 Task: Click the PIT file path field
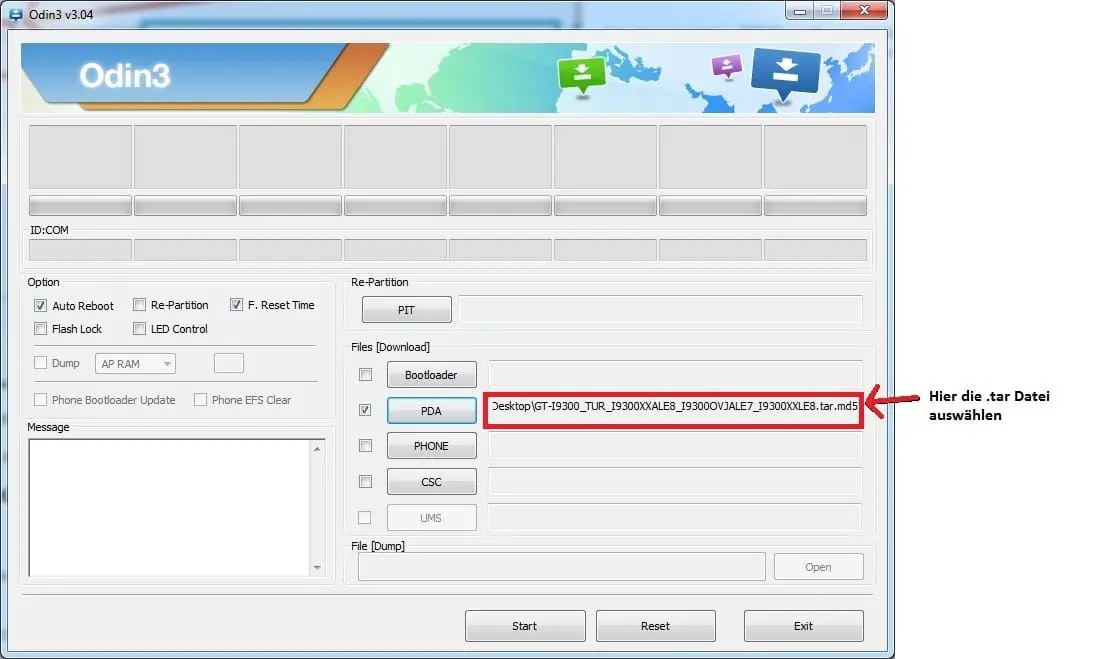(660, 309)
